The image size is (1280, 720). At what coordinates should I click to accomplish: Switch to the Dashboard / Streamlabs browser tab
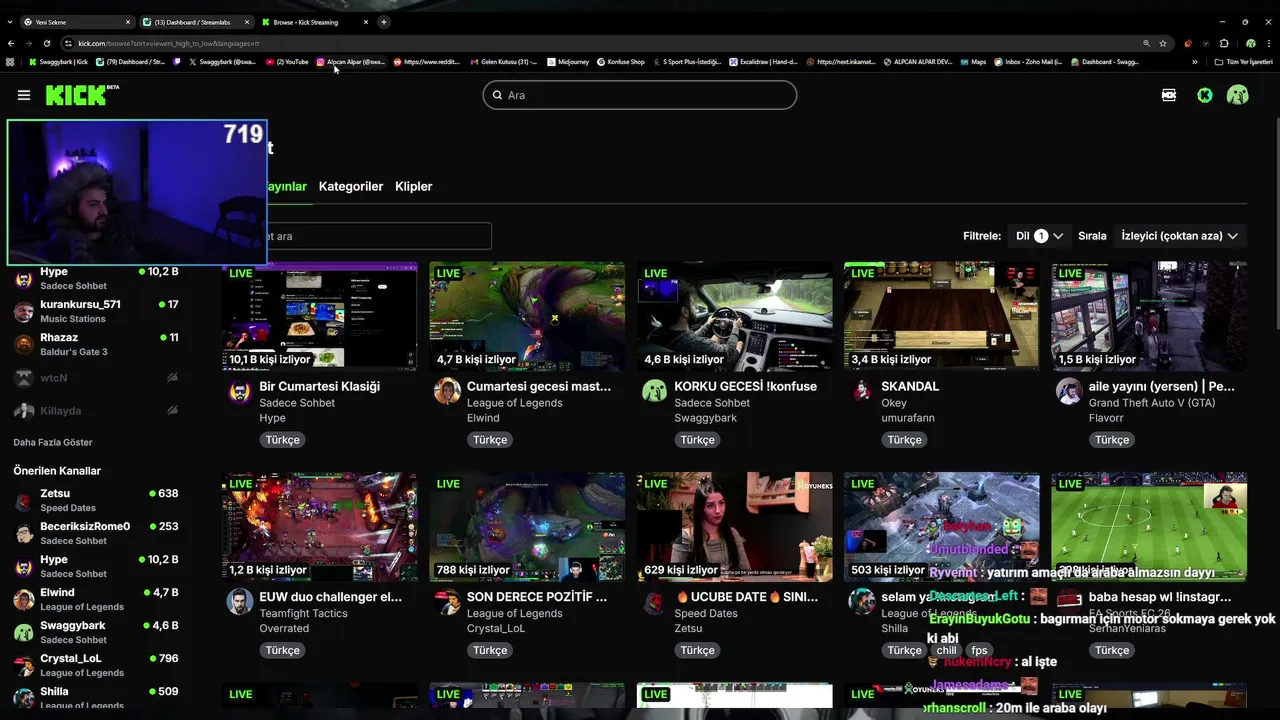click(x=195, y=22)
